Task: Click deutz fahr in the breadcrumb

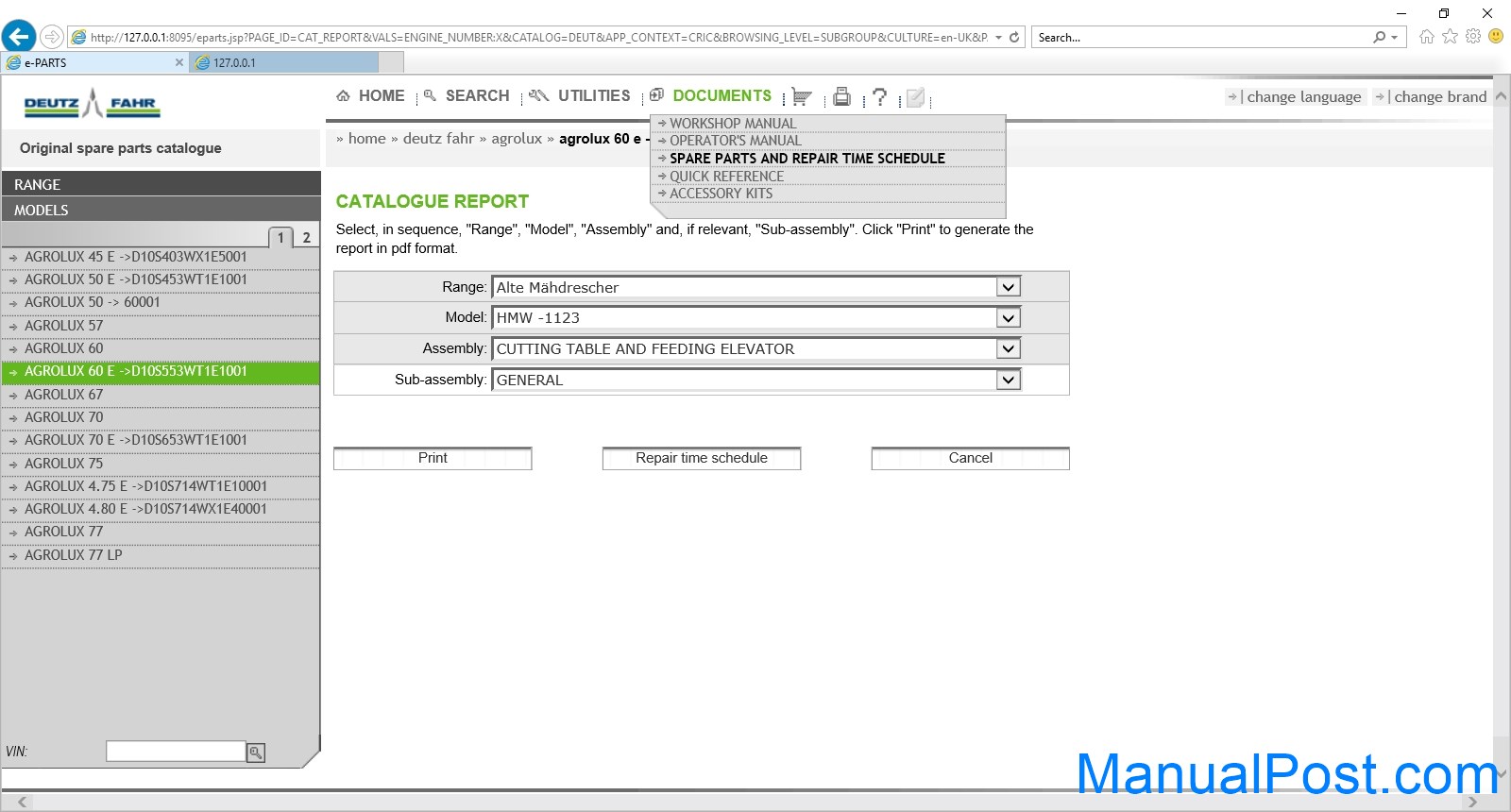Action: (438, 139)
